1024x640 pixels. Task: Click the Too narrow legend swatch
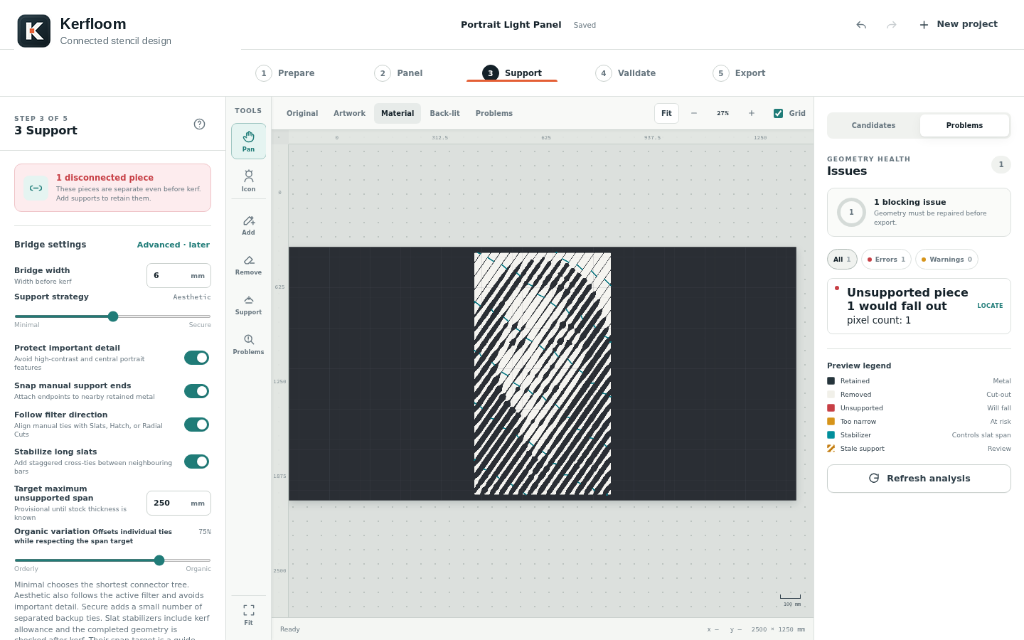click(831, 421)
